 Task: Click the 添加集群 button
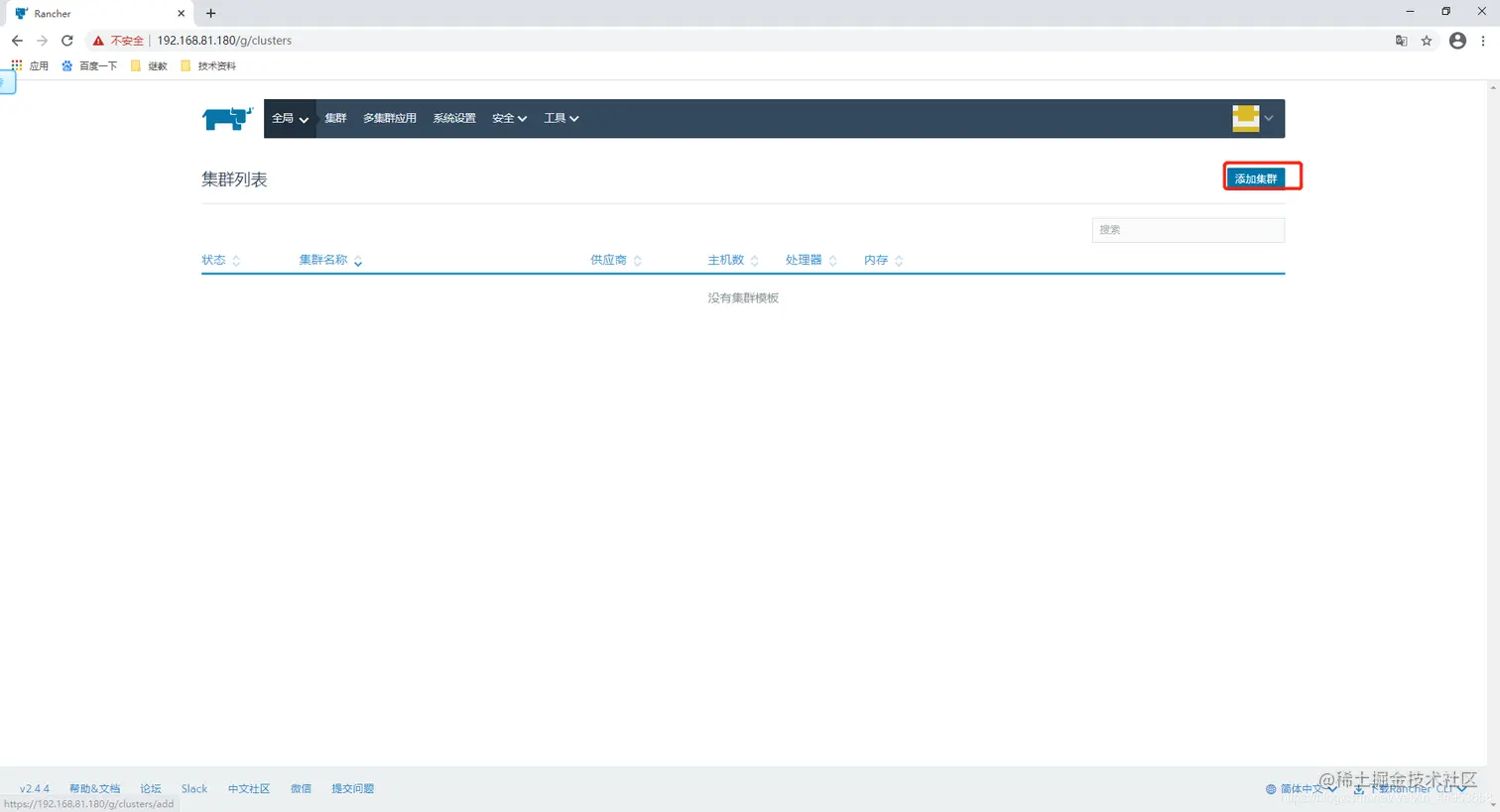point(1256,178)
